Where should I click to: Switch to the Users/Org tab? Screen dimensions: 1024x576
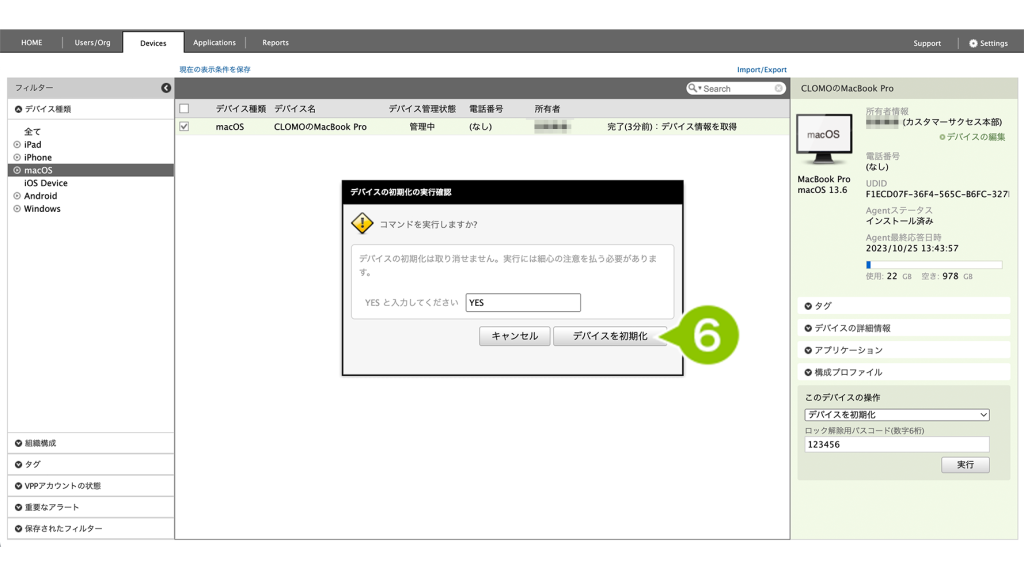(x=92, y=42)
